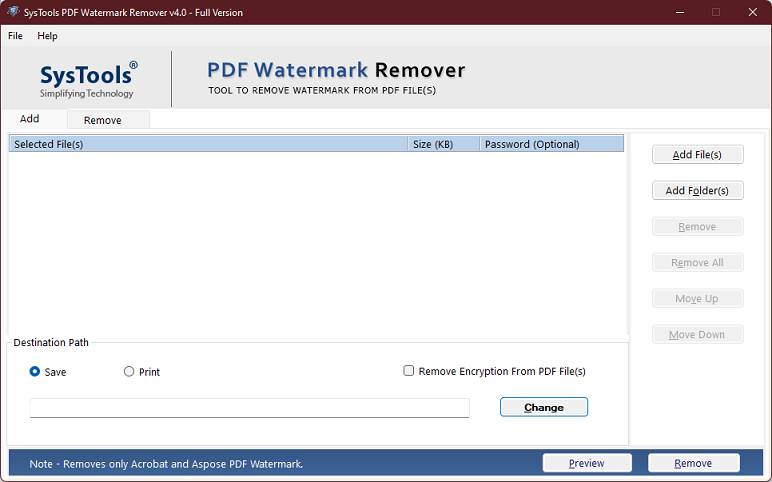Click the Selected File(s) column header
772x482 pixels.
point(208,144)
